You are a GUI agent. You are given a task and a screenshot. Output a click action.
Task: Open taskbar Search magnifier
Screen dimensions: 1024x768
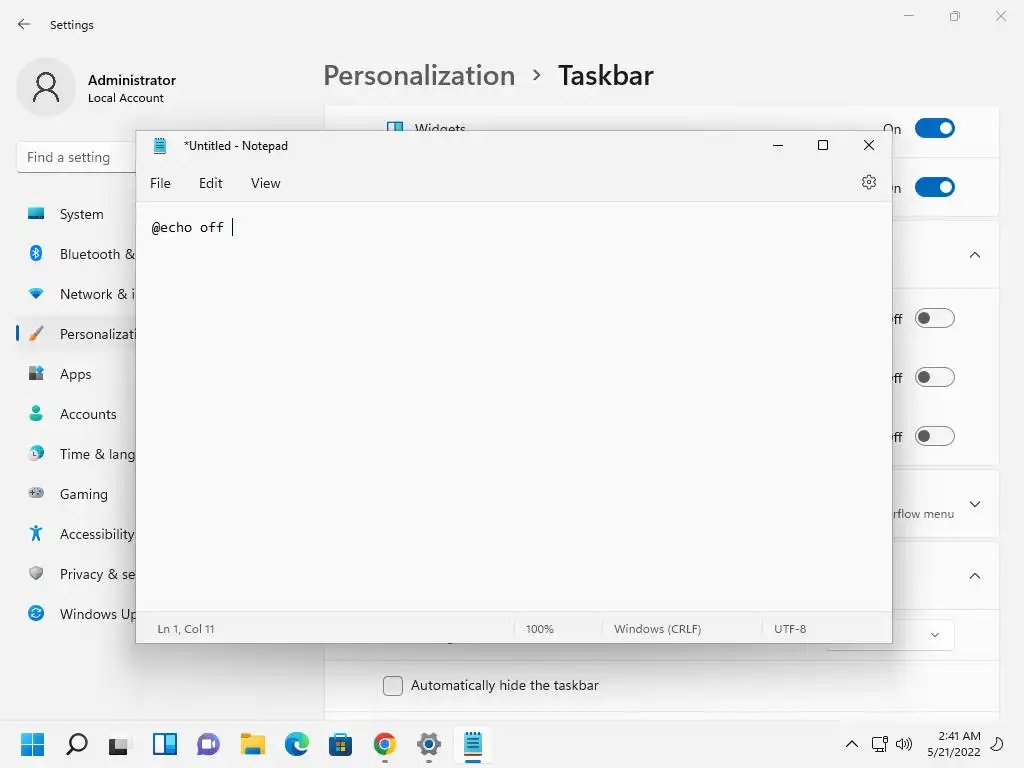(77, 744)
